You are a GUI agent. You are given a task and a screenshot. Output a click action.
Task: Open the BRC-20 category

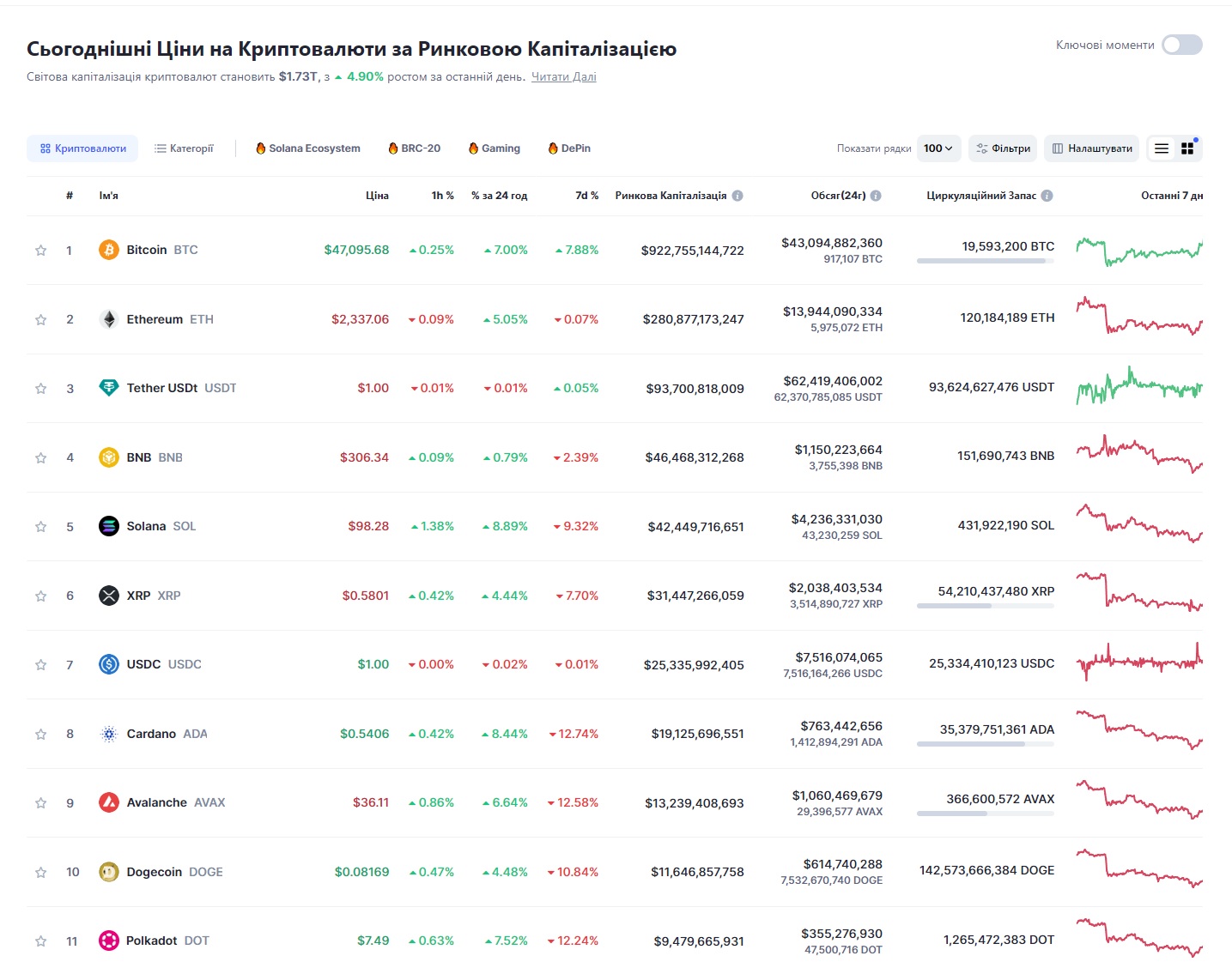coord(415,148)
